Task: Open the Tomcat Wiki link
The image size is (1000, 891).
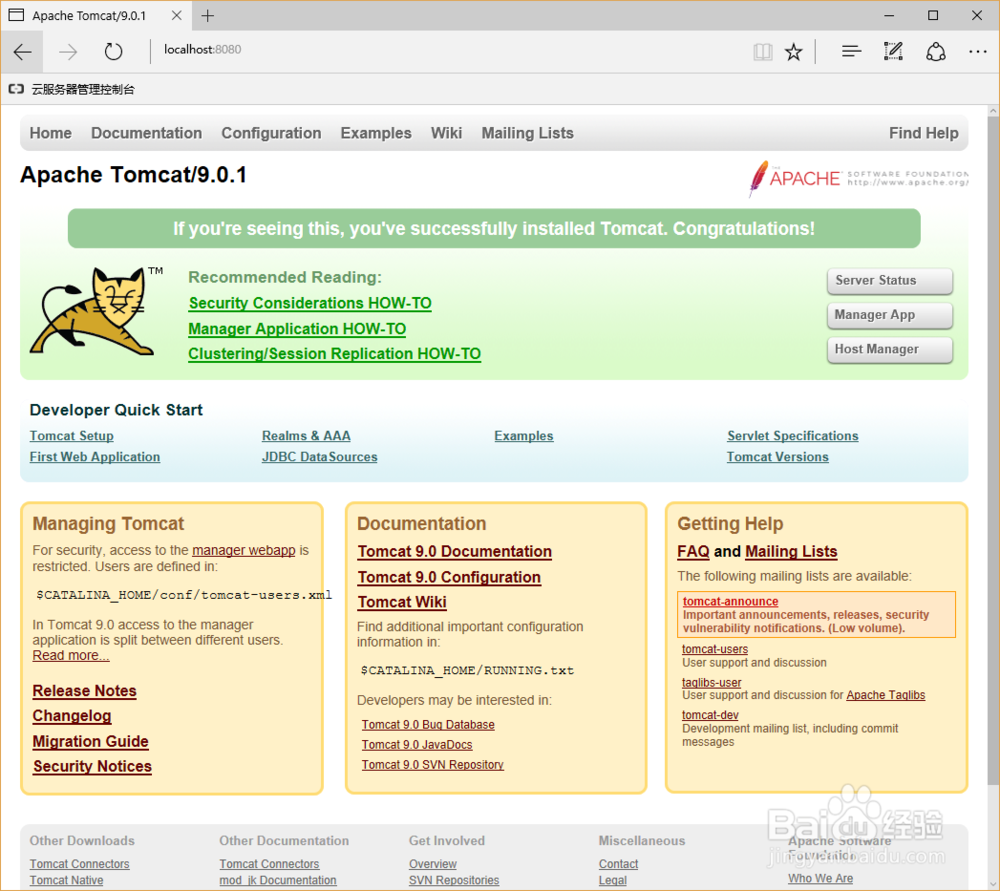Action: (402, 602)
